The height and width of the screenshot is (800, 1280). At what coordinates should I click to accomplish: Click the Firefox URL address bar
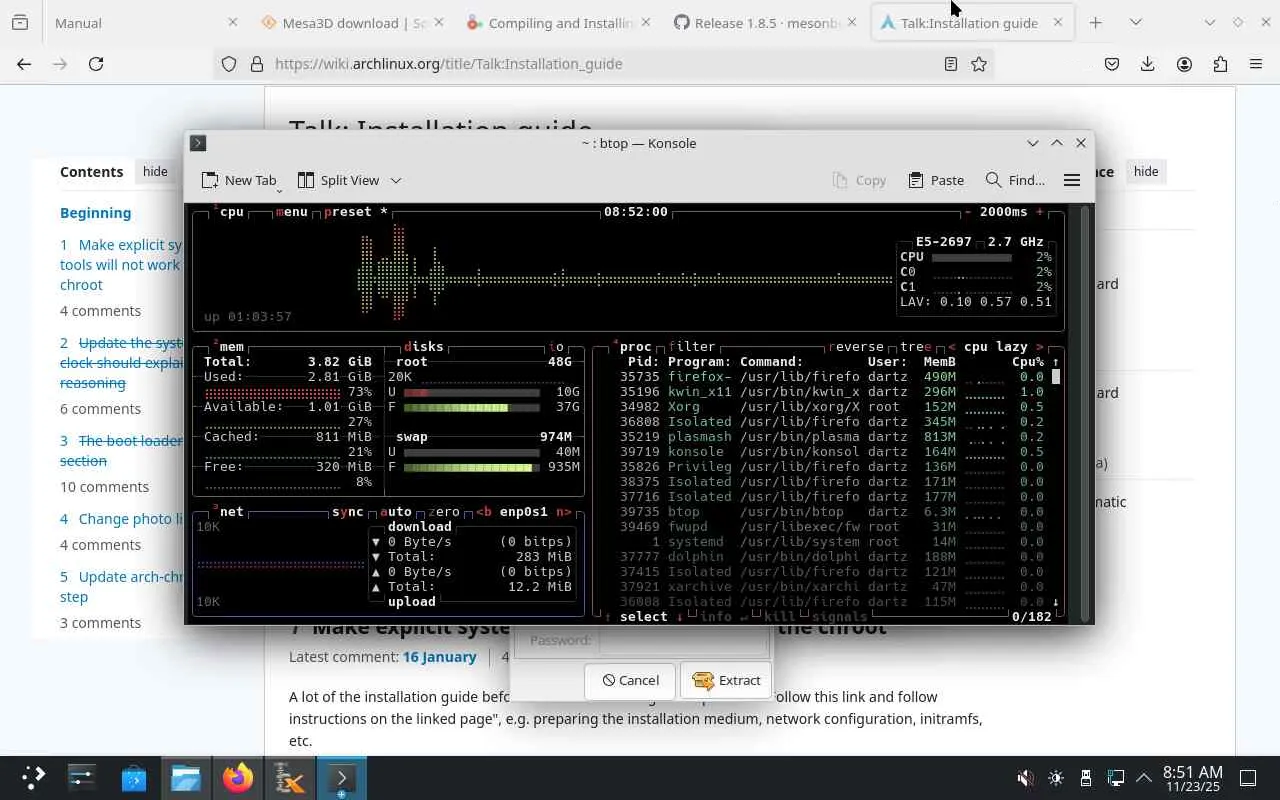click(604, 64)
